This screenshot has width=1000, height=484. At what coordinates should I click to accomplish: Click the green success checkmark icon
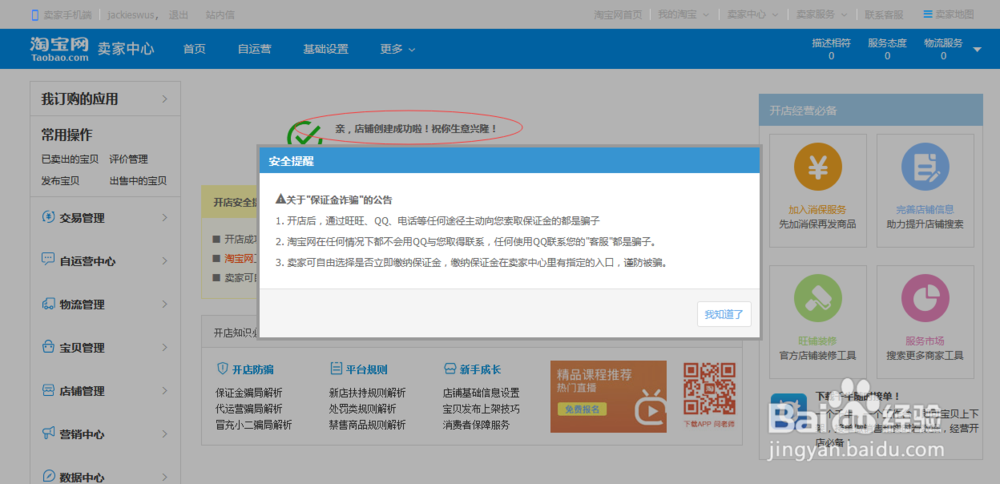coord(304,133)
